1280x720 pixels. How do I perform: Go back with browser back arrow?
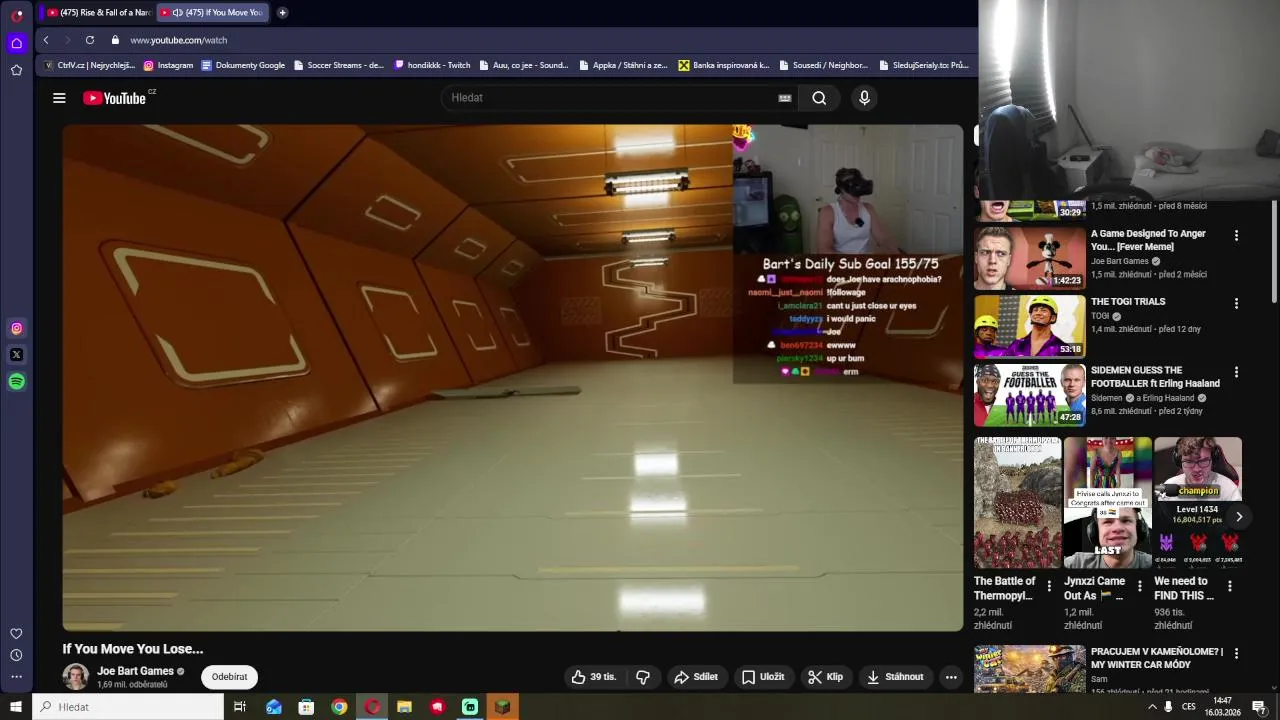click(x=46, y=40)
